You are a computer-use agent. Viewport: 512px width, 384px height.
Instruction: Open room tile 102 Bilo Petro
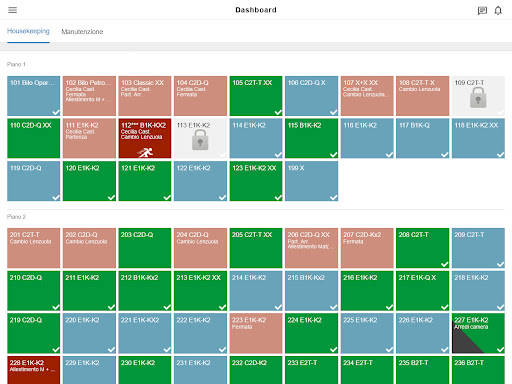tap(89, 96)
